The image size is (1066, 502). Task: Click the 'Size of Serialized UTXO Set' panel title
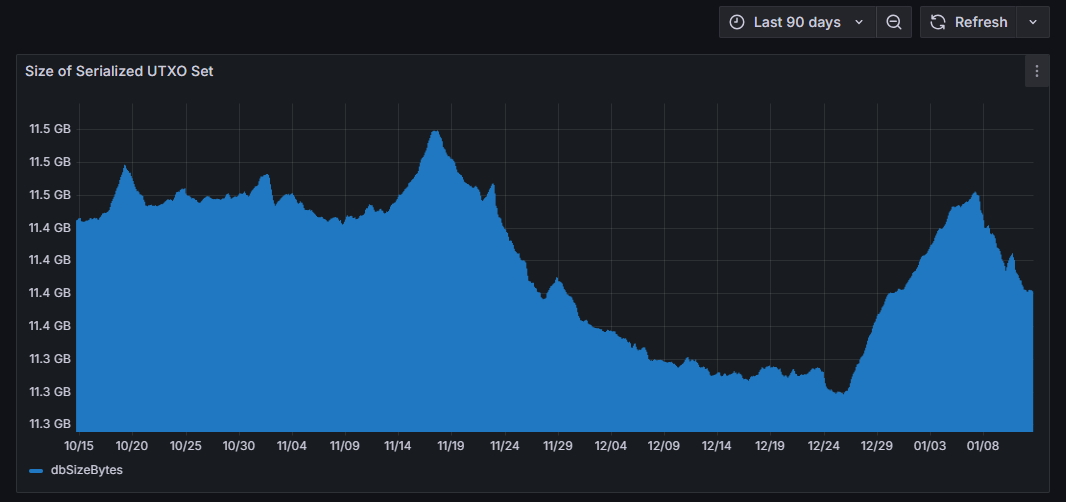(x=119, y=71)
